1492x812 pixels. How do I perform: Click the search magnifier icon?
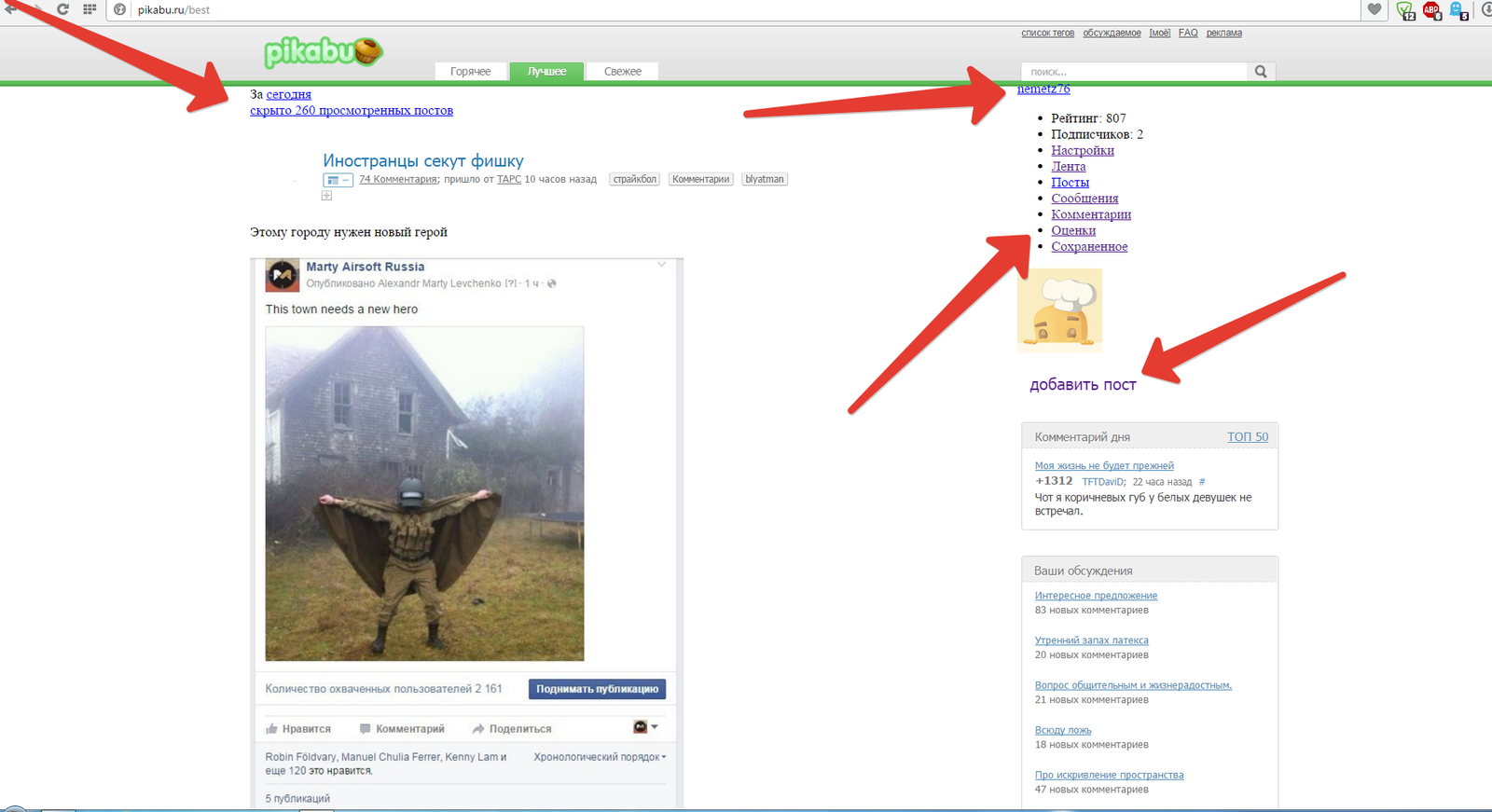tap(1261, 72)
